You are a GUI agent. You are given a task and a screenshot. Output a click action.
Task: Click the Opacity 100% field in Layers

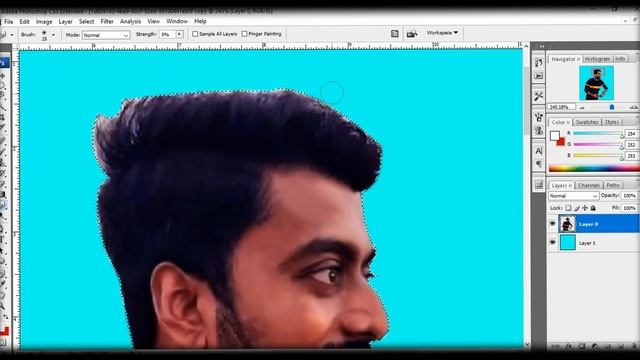(x=629, y=196)
